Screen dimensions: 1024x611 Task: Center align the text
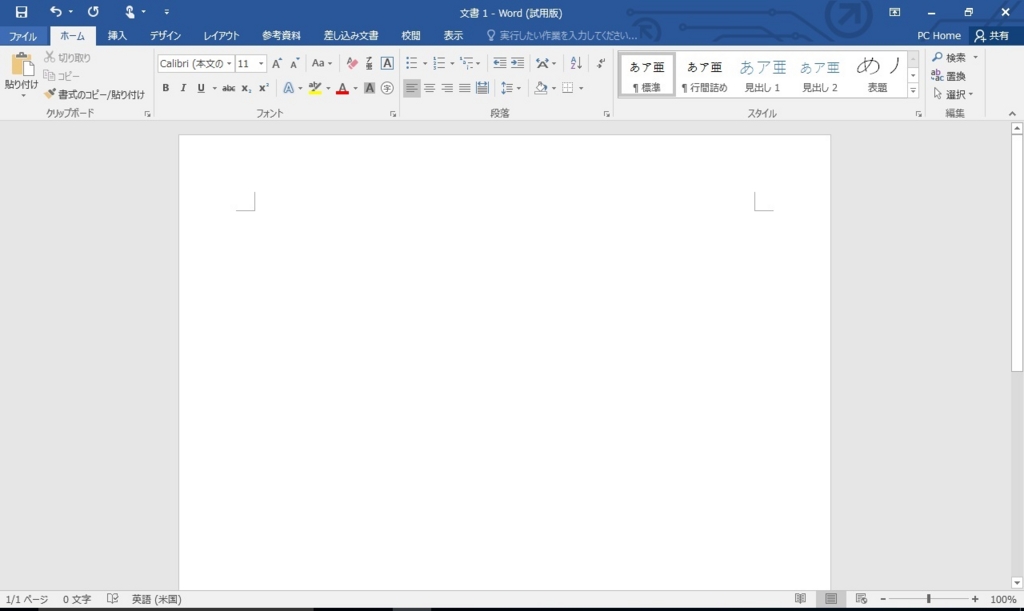(430, 88)
